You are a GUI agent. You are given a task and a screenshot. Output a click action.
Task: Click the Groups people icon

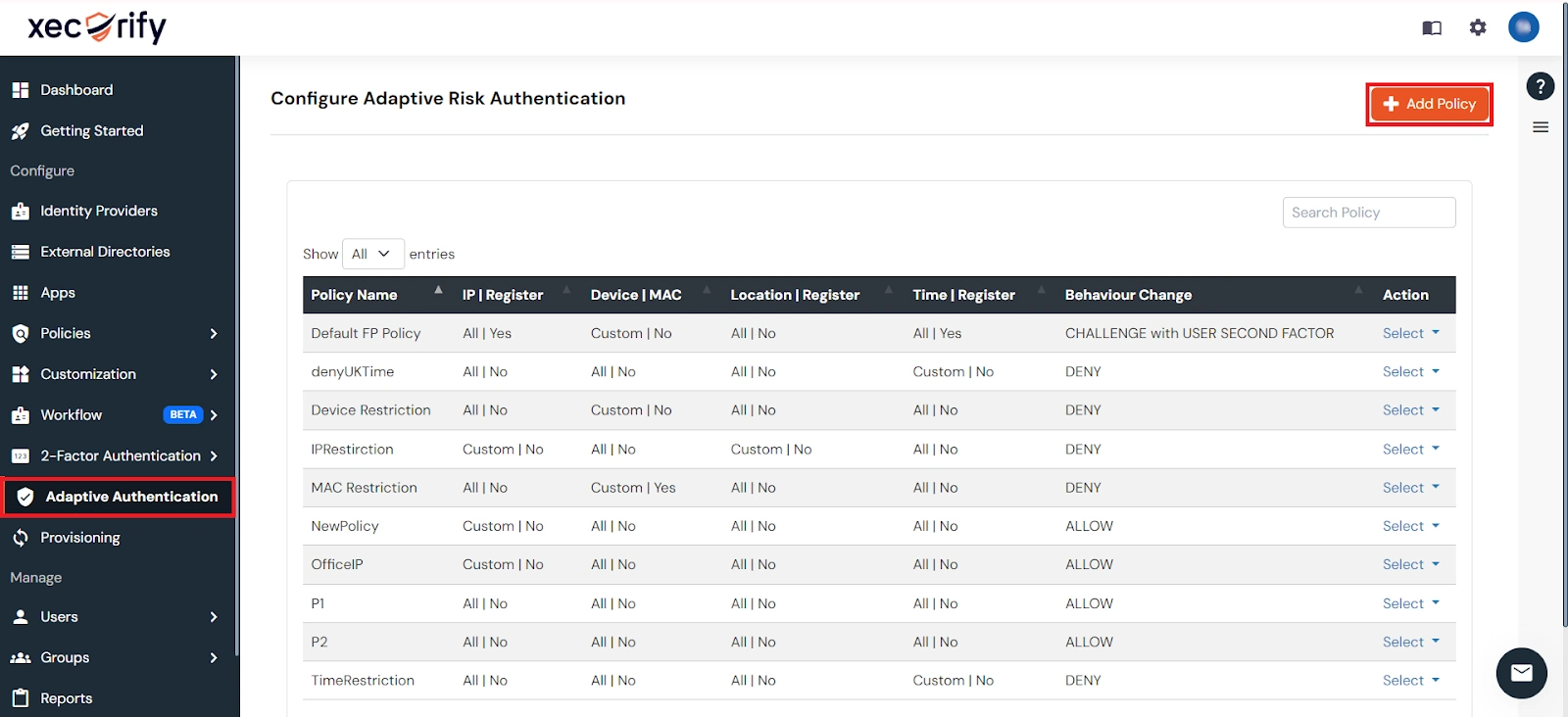[21, 658]
